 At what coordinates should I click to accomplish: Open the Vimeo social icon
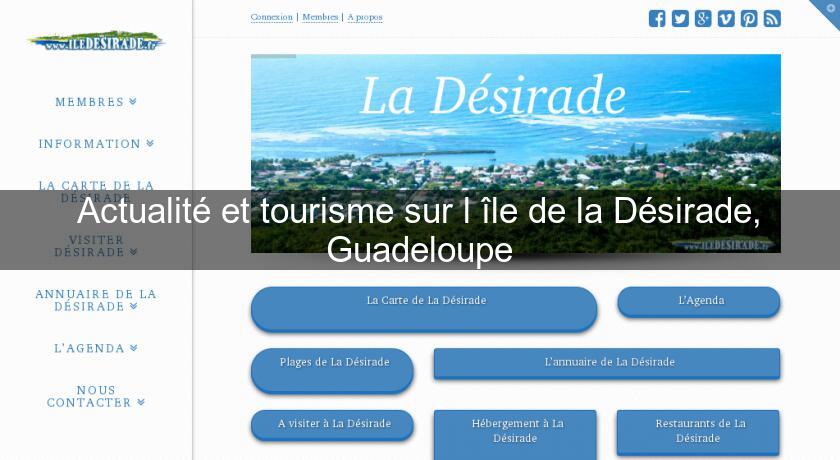pyautogui.click(x=726, y=19)
